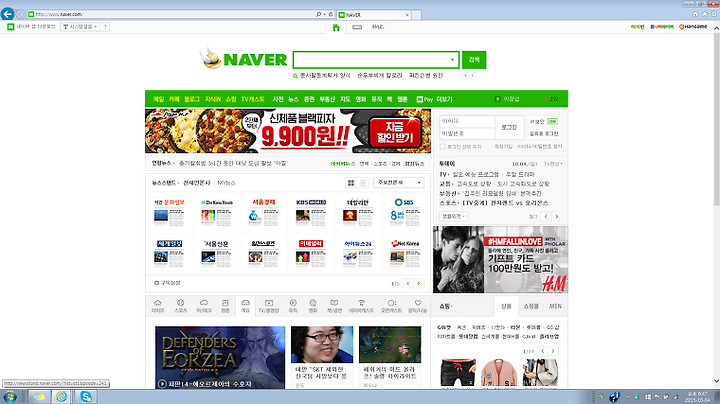The height and width of the screenshot is (404, 720).
Task: Open the subscription settings gear in newsstand
Action: coord(157,283)
